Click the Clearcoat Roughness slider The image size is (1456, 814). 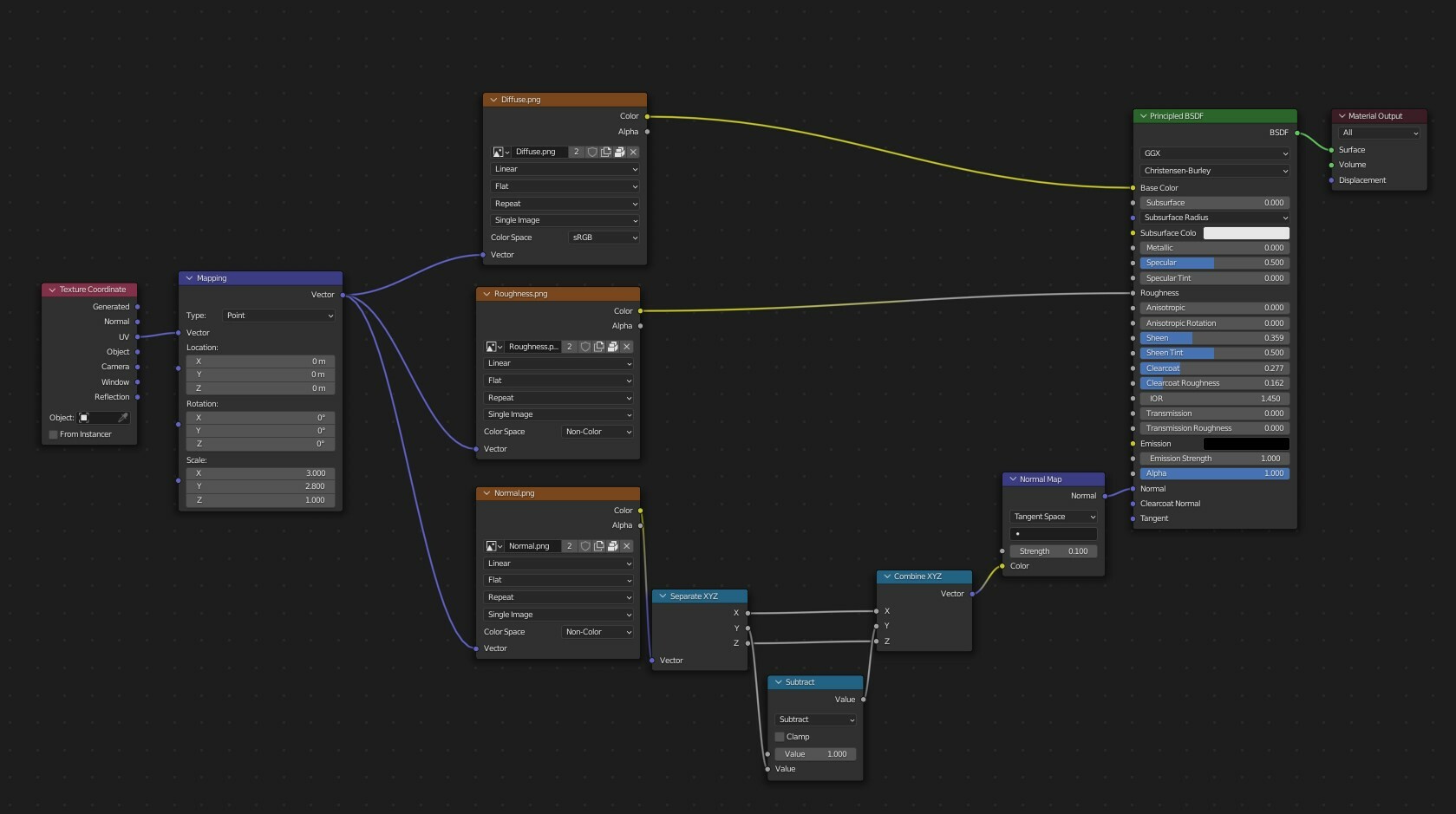[x=1215, y=383]
